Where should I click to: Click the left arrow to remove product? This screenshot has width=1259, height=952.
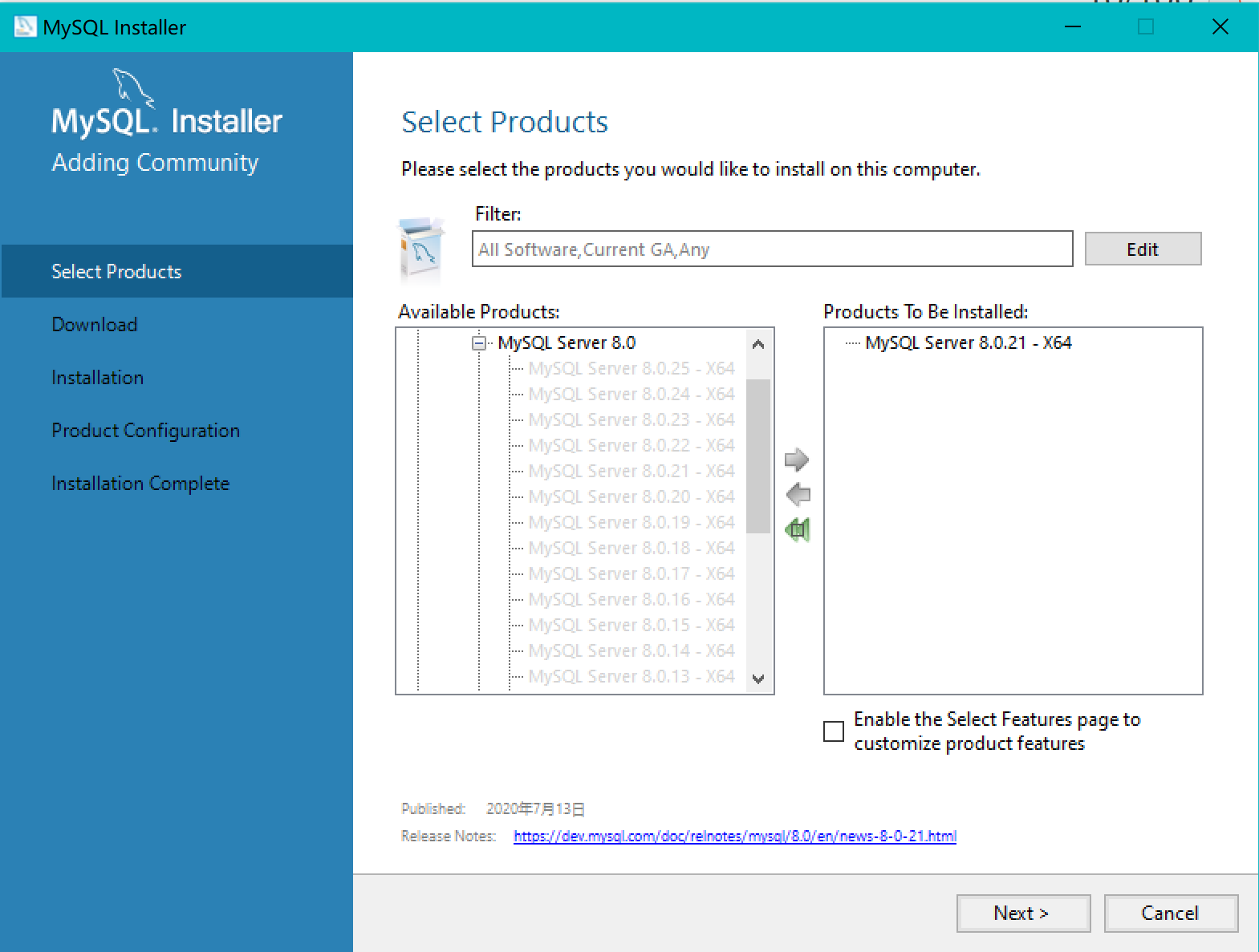798,494
